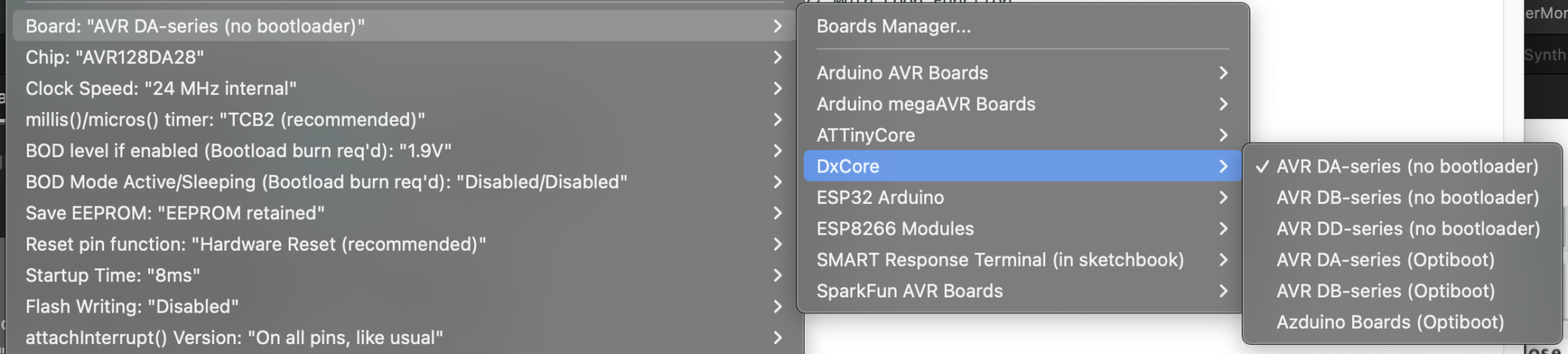The height and width of the screenshot is (354, 1568).
Task: Open Boards Manager...
Action: point(893,26)
